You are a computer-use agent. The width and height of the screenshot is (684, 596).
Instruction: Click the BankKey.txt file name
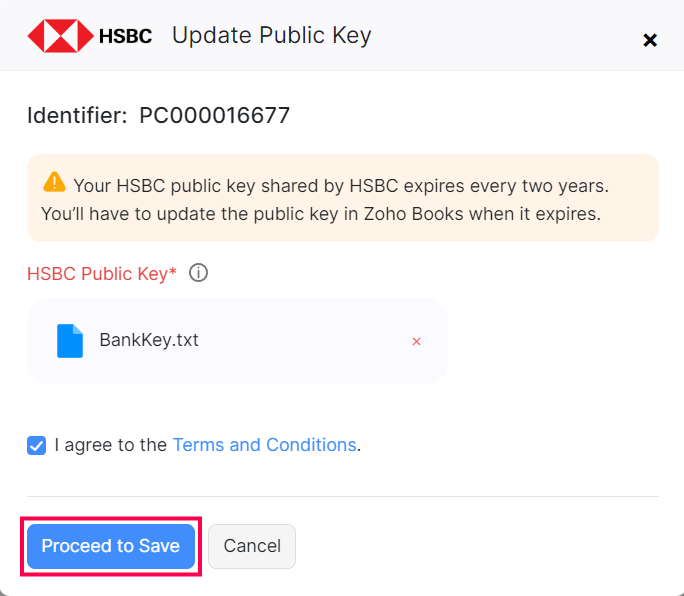point(149,340)
